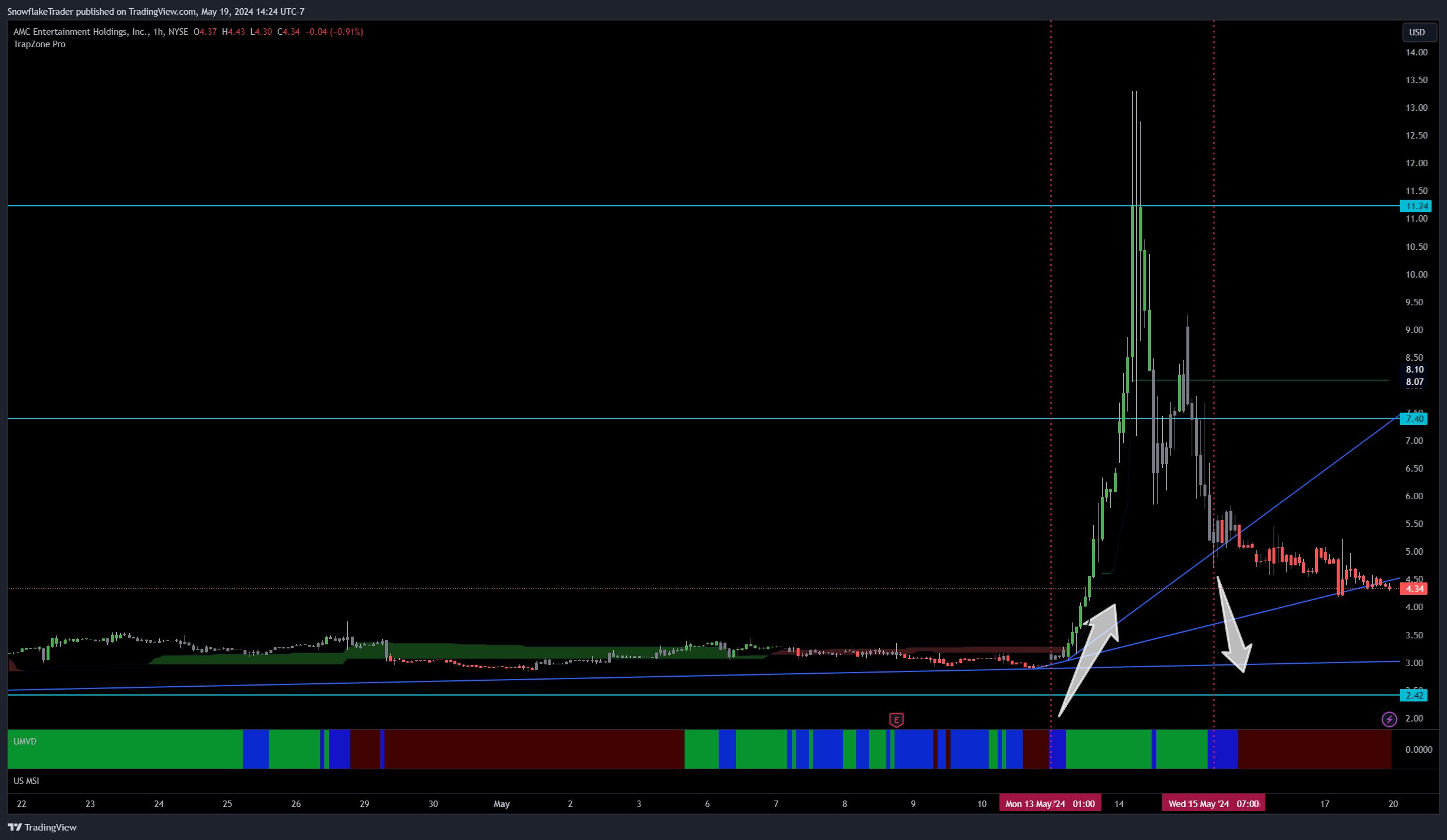Click the 'May' label on time axis

point(502,804)
